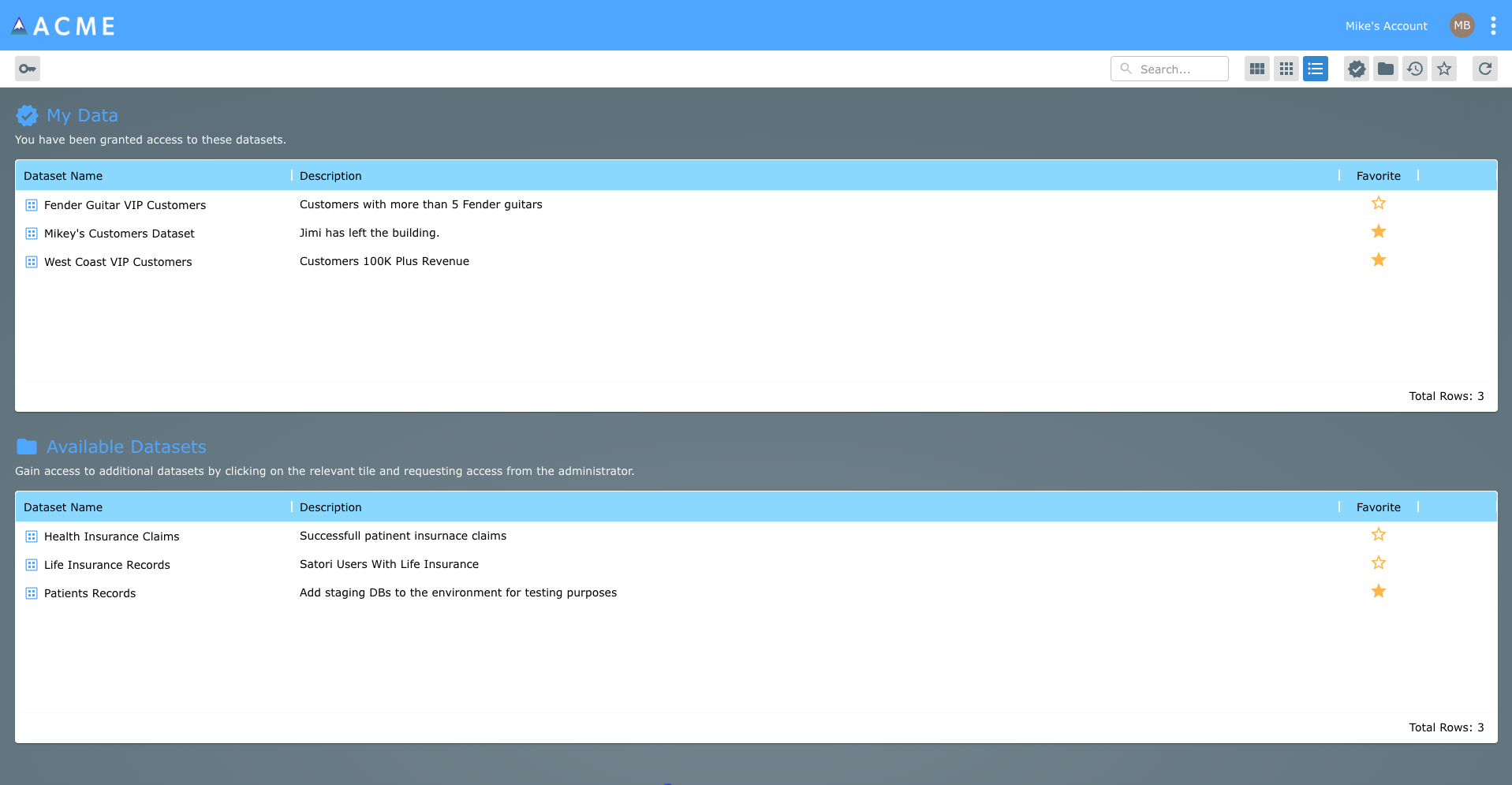Screen dimensions: 1512x785
Task: Switch to small tile grid view
Action: (x=1286, y=69)
